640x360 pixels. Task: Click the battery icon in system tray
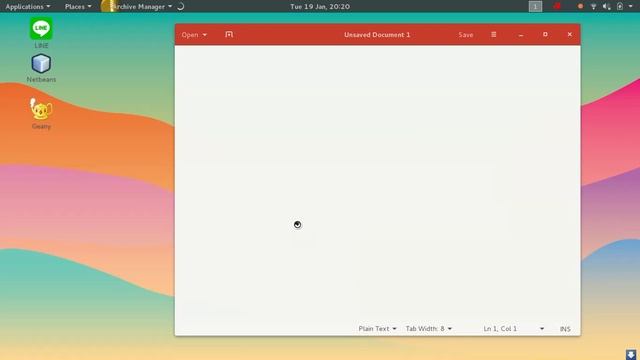[620, 6]
